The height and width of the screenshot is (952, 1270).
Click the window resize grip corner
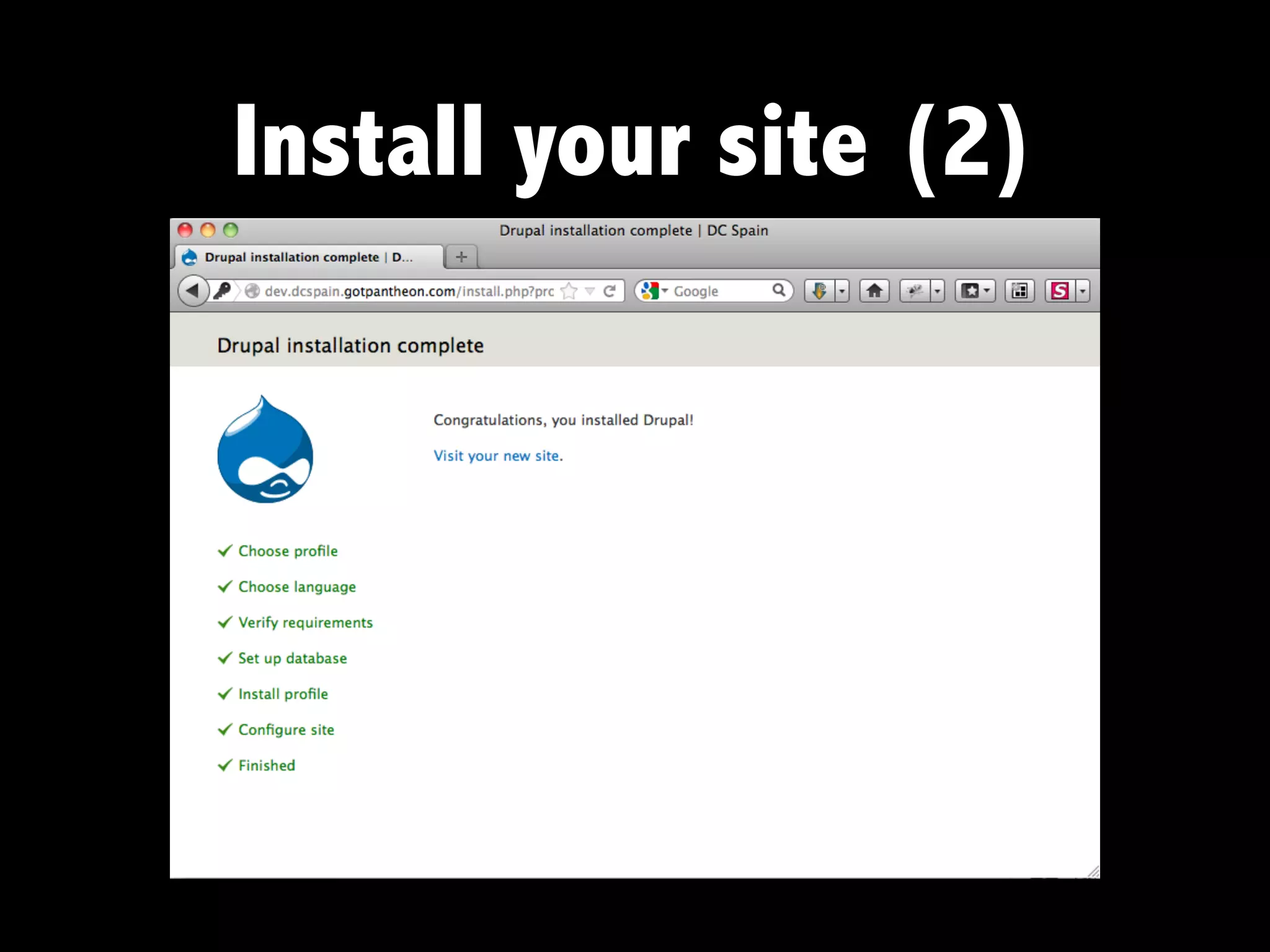point(1093,871)
